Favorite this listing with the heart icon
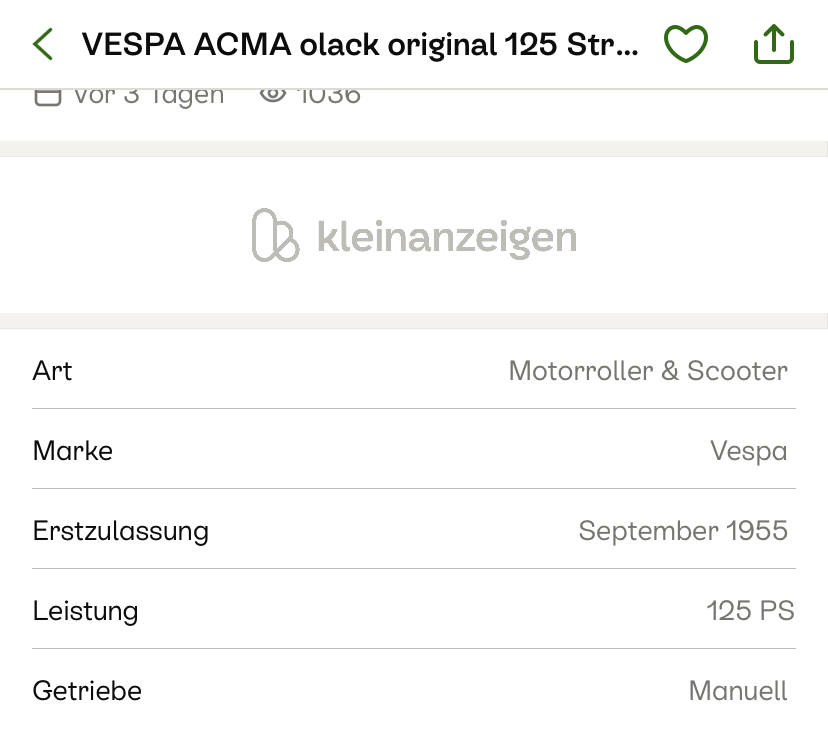This screenshot has height=731, width=828. coord(686,44)
